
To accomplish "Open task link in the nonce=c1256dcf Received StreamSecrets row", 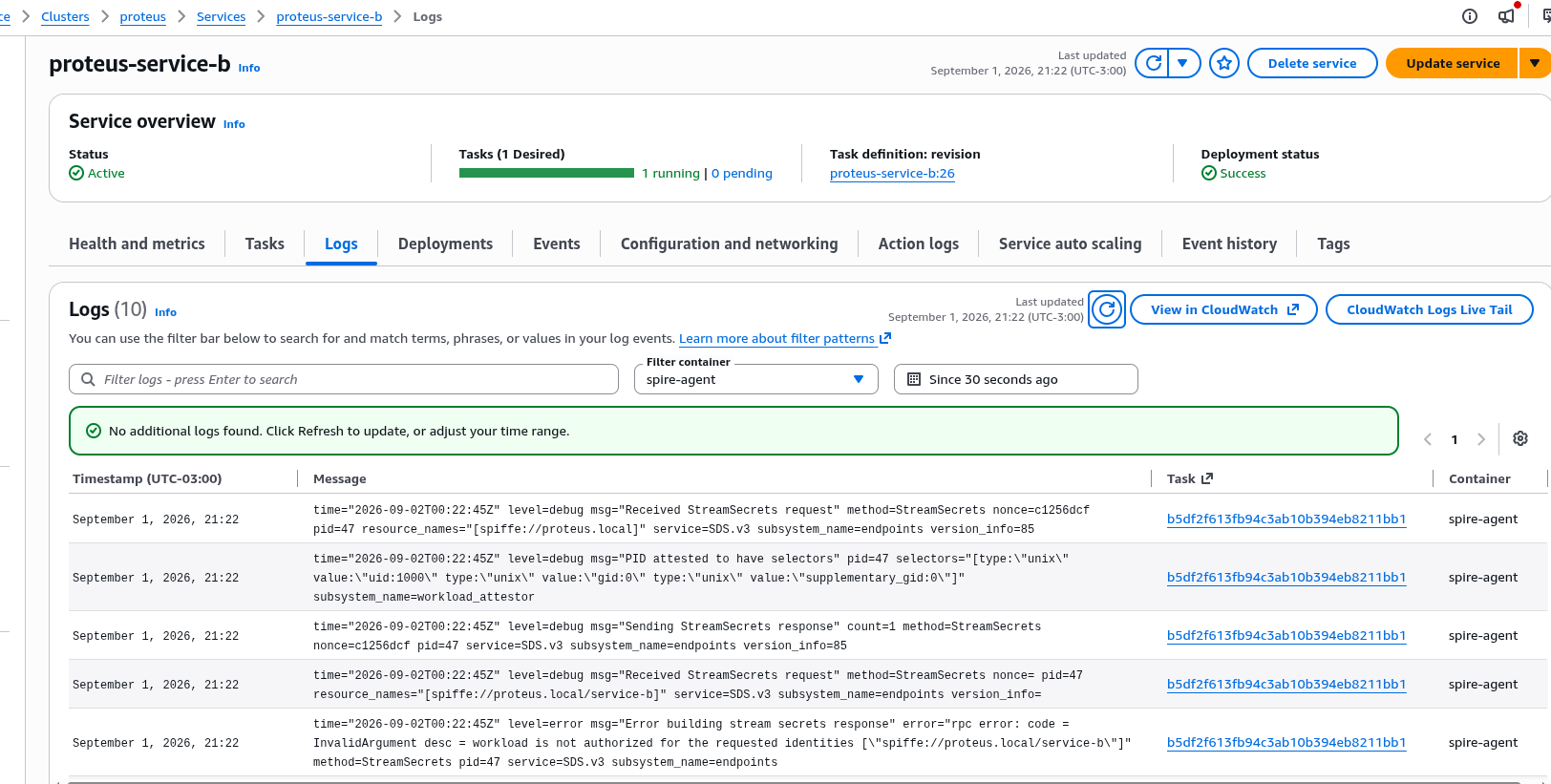I will (1285, 519).
